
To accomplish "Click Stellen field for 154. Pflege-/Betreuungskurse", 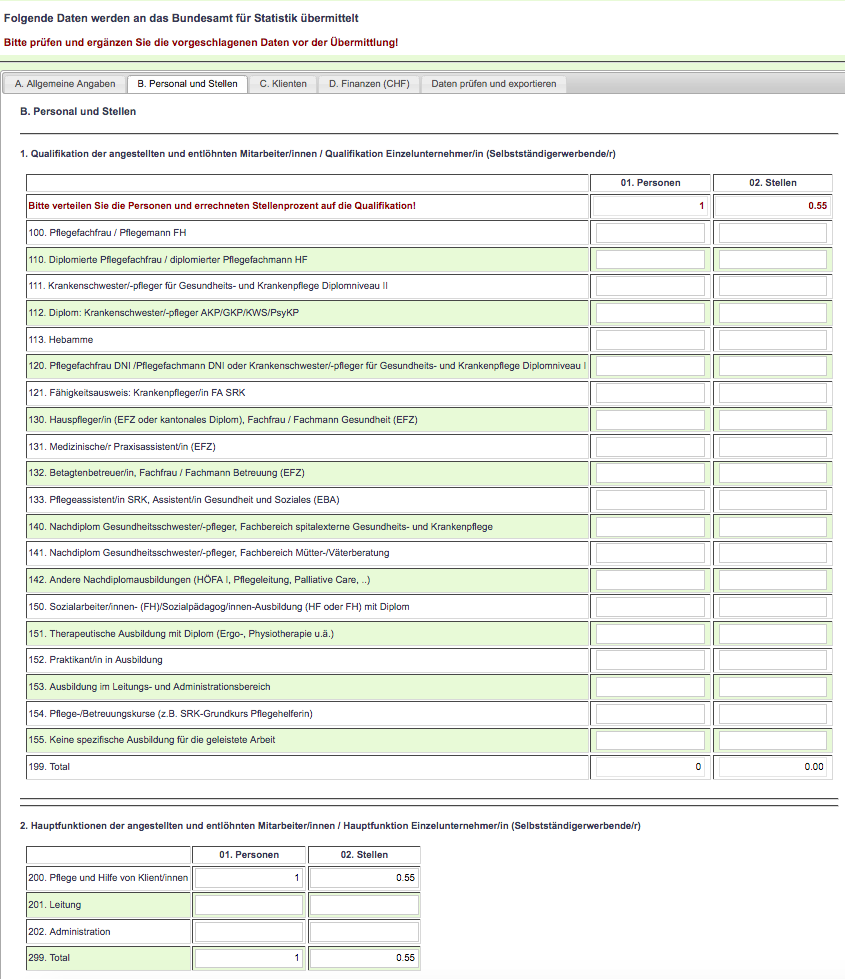I will tap(772, 714).
